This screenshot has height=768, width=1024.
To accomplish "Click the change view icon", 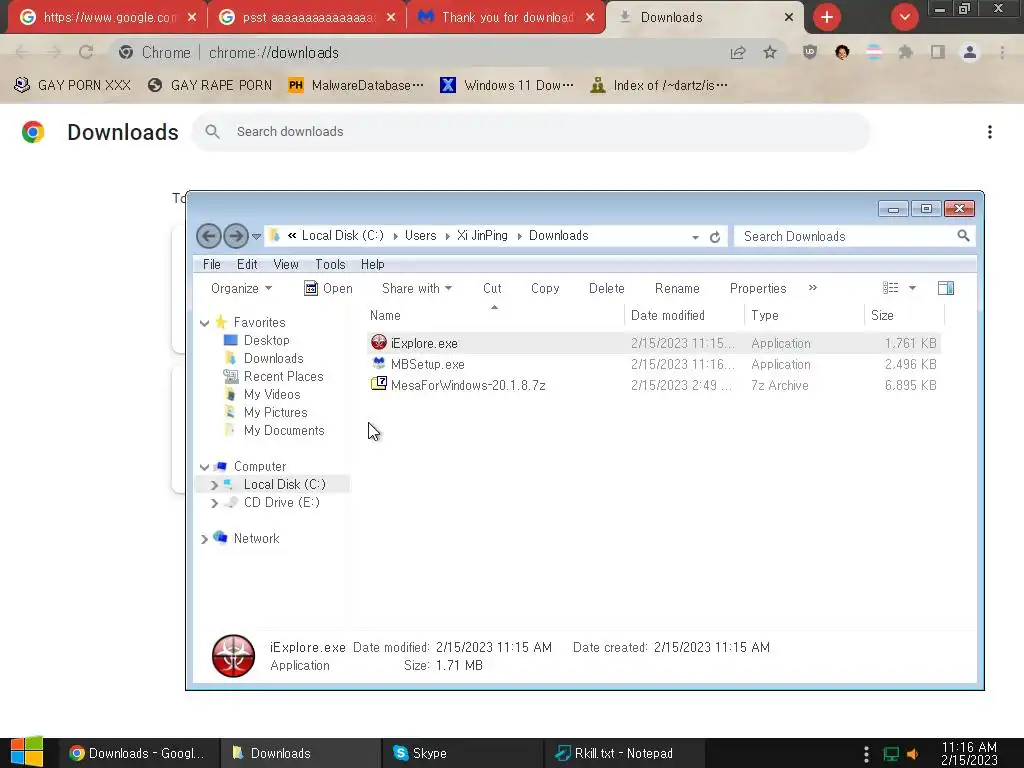I will point(890,288).
